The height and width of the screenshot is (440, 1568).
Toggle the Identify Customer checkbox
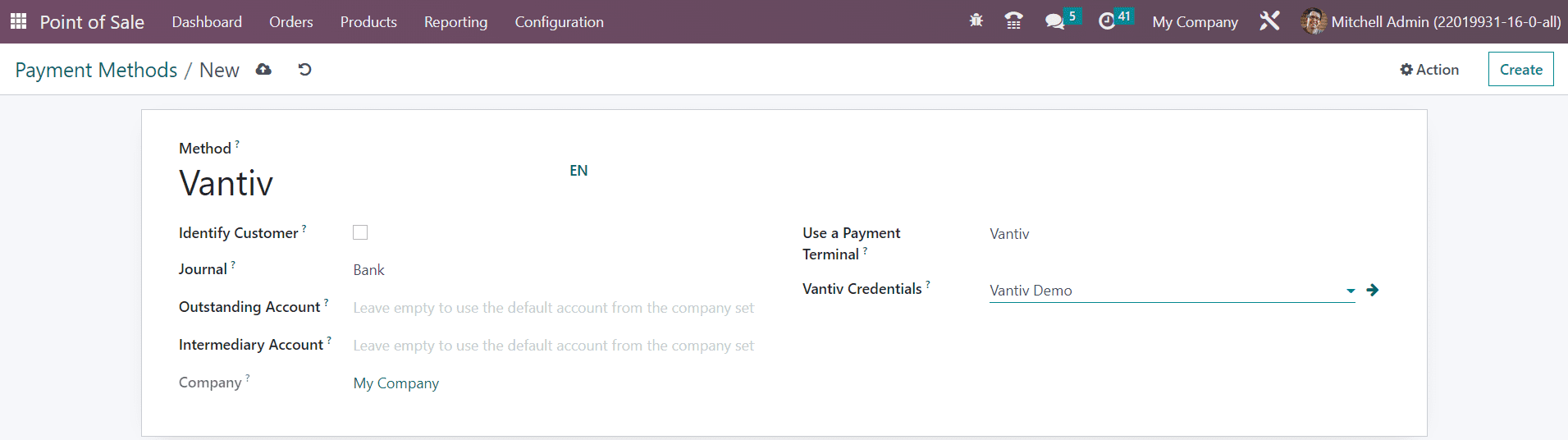(x=360, y=232)
